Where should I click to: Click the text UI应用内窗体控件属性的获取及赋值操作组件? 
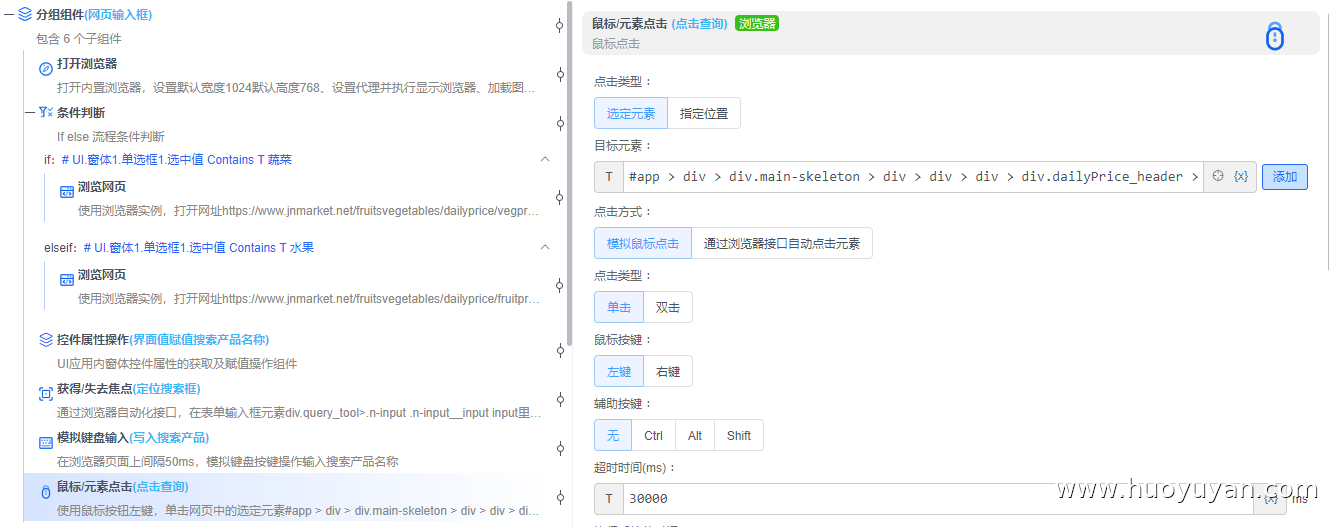177,364
